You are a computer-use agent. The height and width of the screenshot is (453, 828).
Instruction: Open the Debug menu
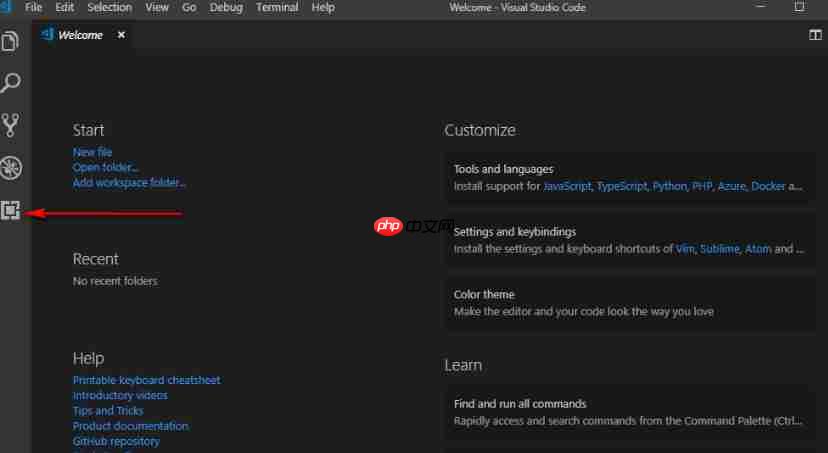(226, 7)
